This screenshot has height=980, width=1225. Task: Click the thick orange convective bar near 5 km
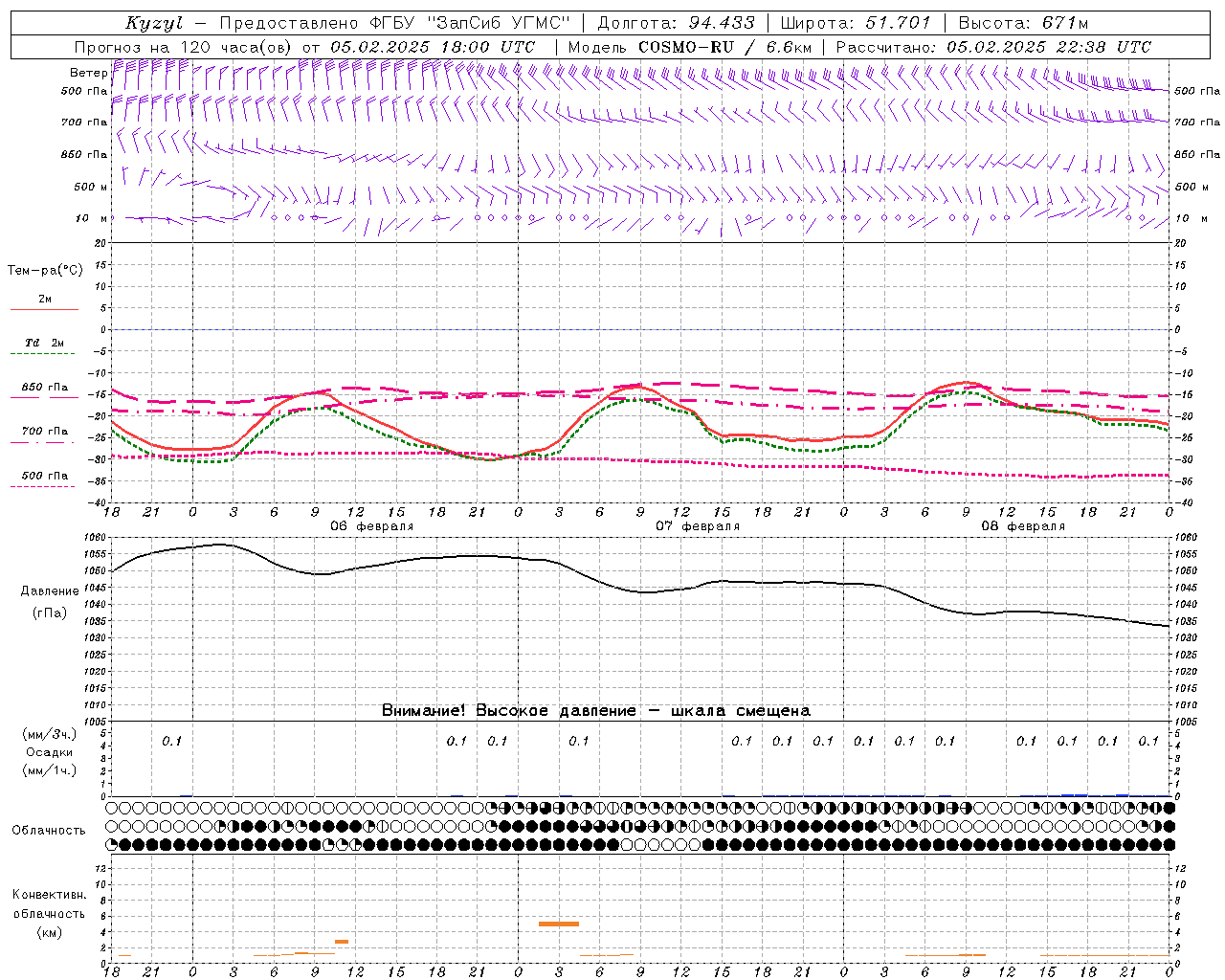pos(559,924)
